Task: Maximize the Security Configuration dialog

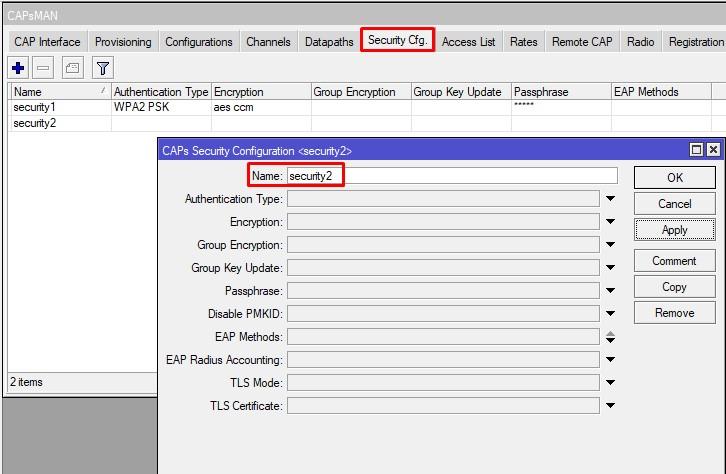Action: tap(696, 150)
